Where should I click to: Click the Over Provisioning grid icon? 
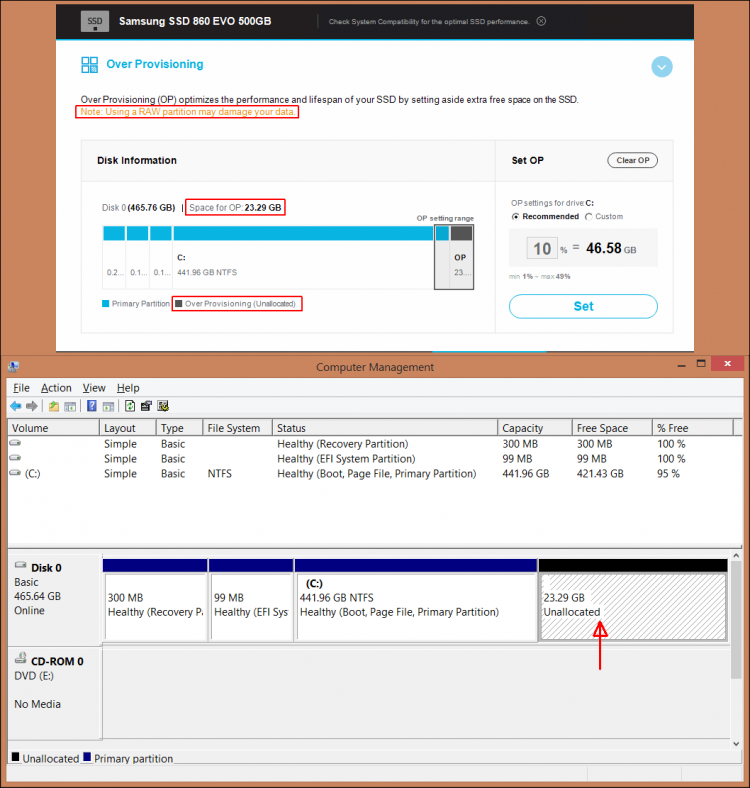[89, 65]
